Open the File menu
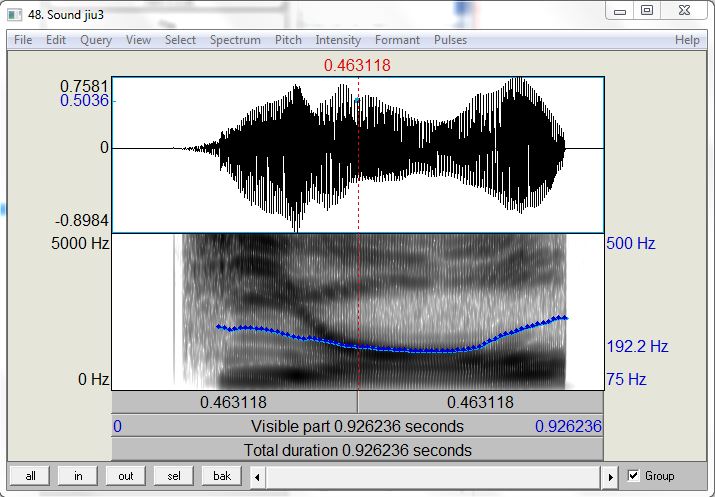 tap(23, 40)
